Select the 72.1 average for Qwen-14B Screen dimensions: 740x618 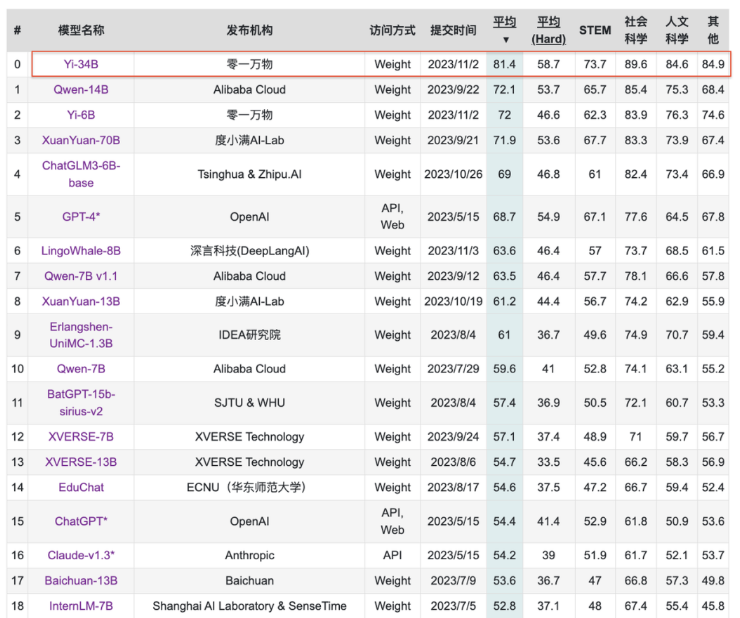(x=505, y=90)
